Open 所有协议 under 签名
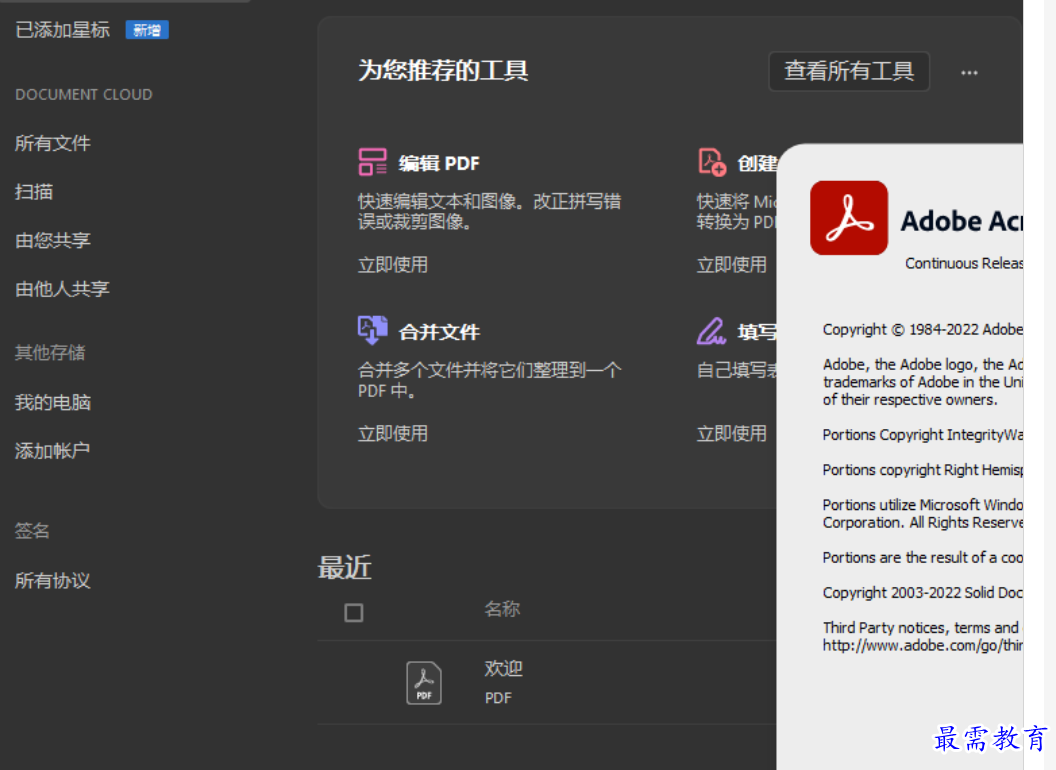This screenshot has height=770, width=1056. coord(53,580)
